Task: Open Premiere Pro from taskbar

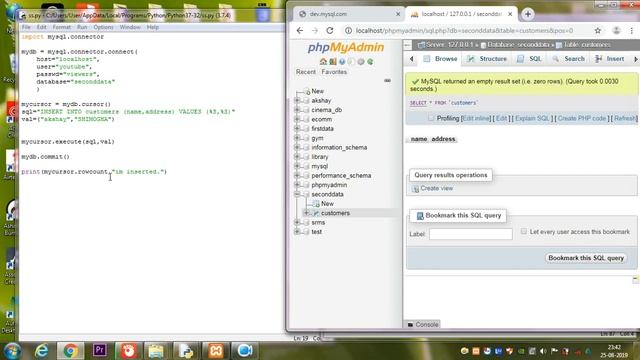Action: (100, 350)
